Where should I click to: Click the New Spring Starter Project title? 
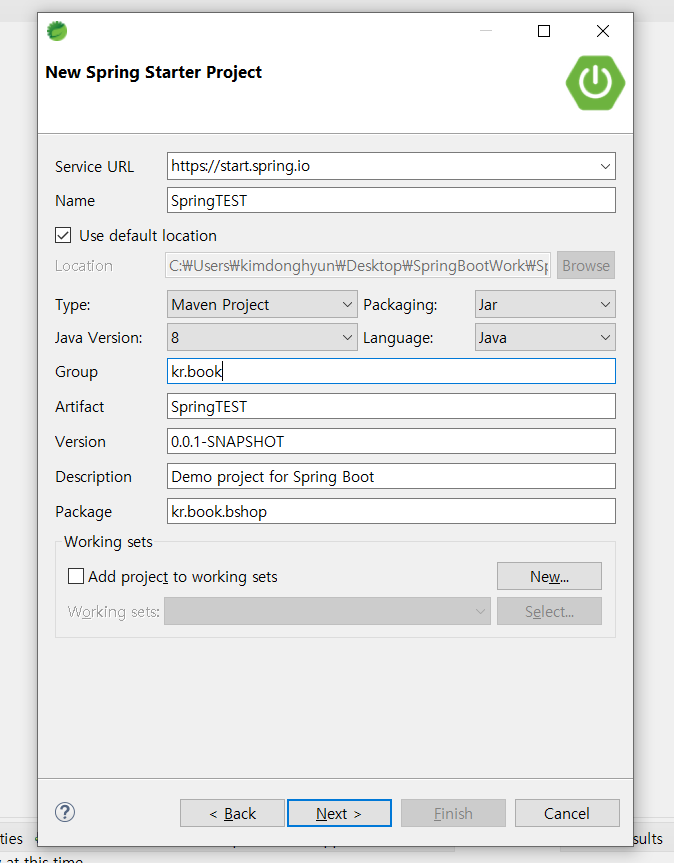click(x=154, y=72)
